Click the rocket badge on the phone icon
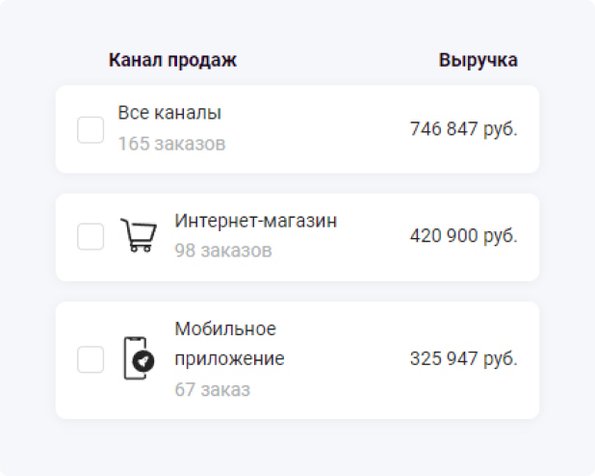The image size is (595, 476). [143, 361]
